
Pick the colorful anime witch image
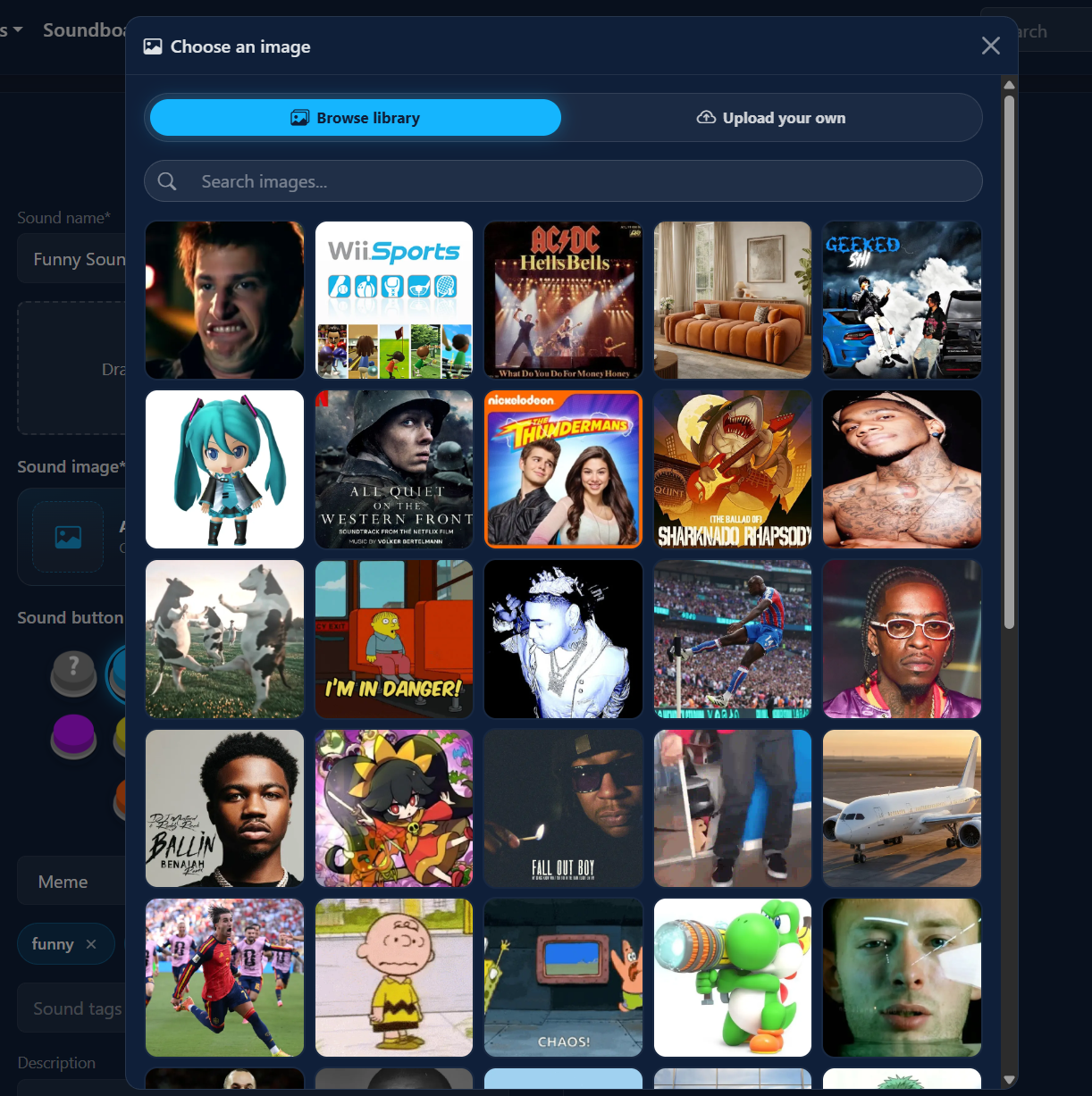pos(394,808)
